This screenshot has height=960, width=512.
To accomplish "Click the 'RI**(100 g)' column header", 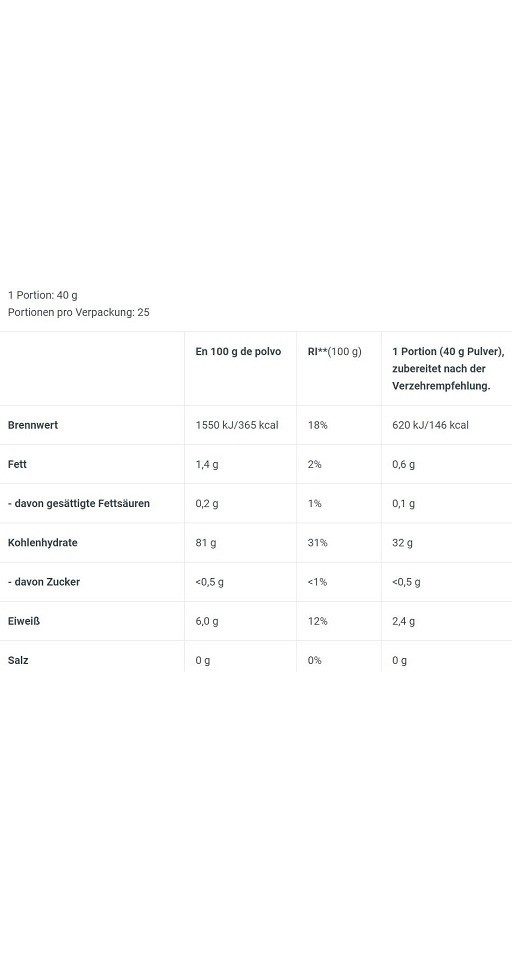I will (334, 351).
